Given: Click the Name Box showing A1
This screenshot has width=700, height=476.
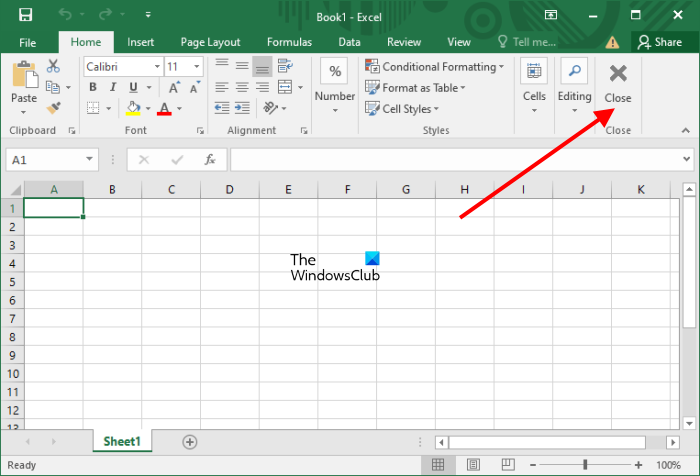Looking at the screenshot, I should (52, 160).
